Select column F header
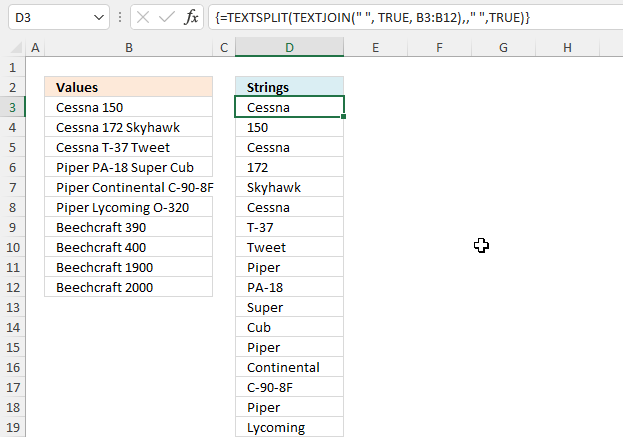The height and width of the screenshot is (437, 623). [x=439, y=48]
